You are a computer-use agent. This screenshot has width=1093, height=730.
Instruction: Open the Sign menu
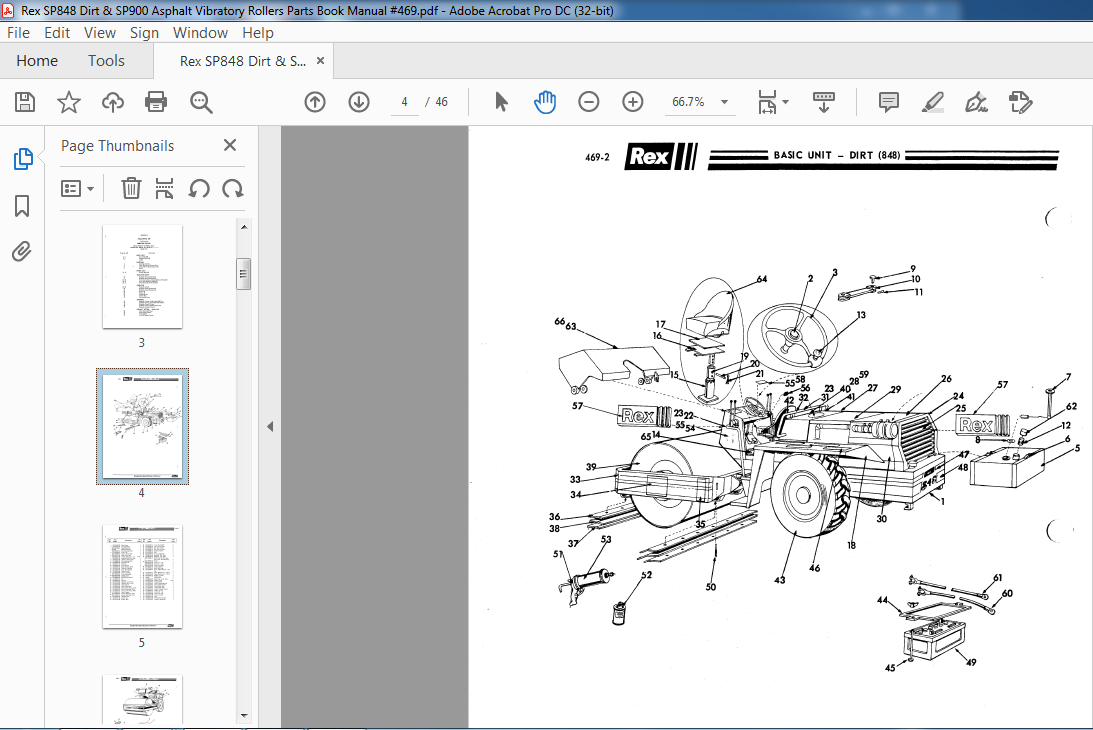(x=144, y=33)
